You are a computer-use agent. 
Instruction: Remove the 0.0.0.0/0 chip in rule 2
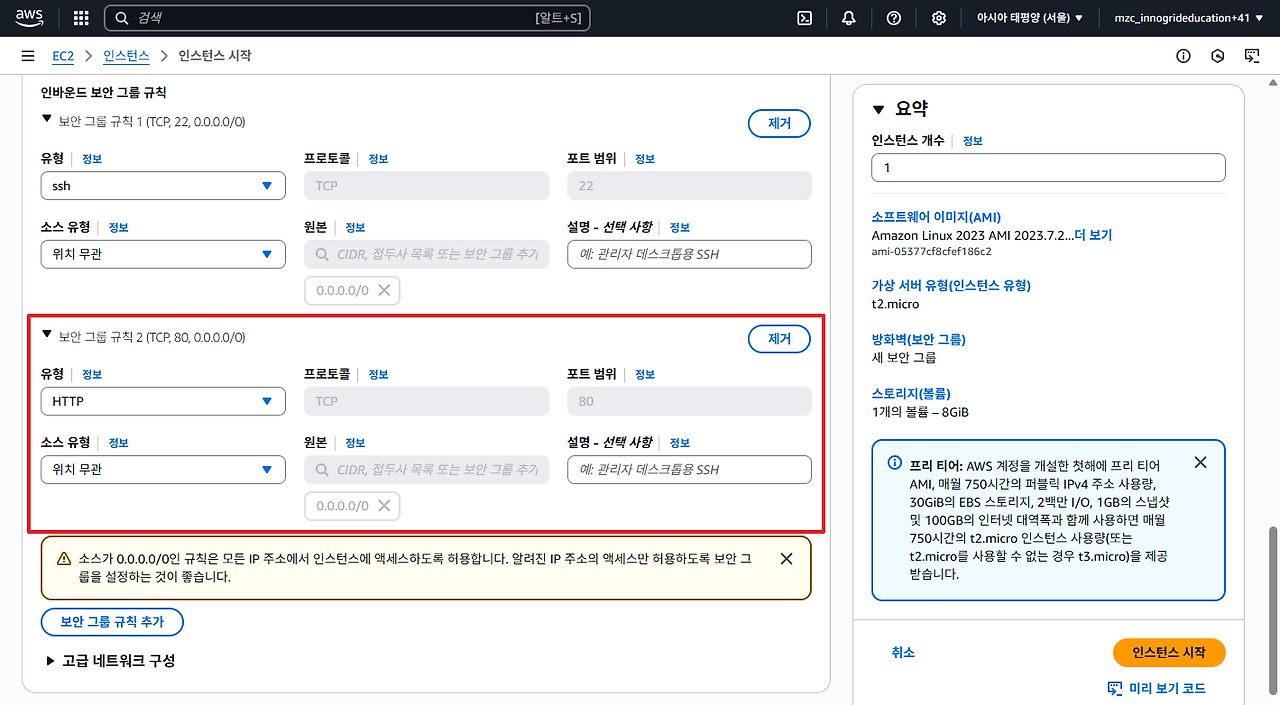(384, 506)
